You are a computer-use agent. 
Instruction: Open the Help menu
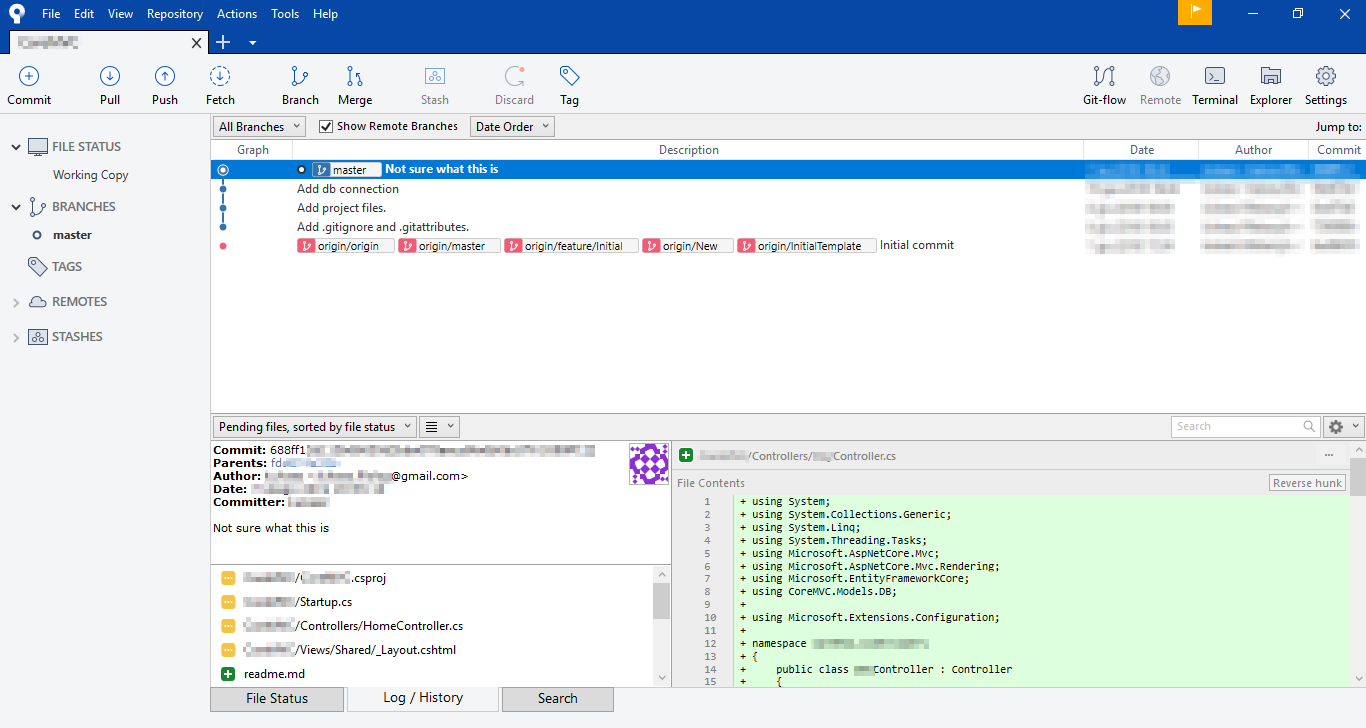325,14
